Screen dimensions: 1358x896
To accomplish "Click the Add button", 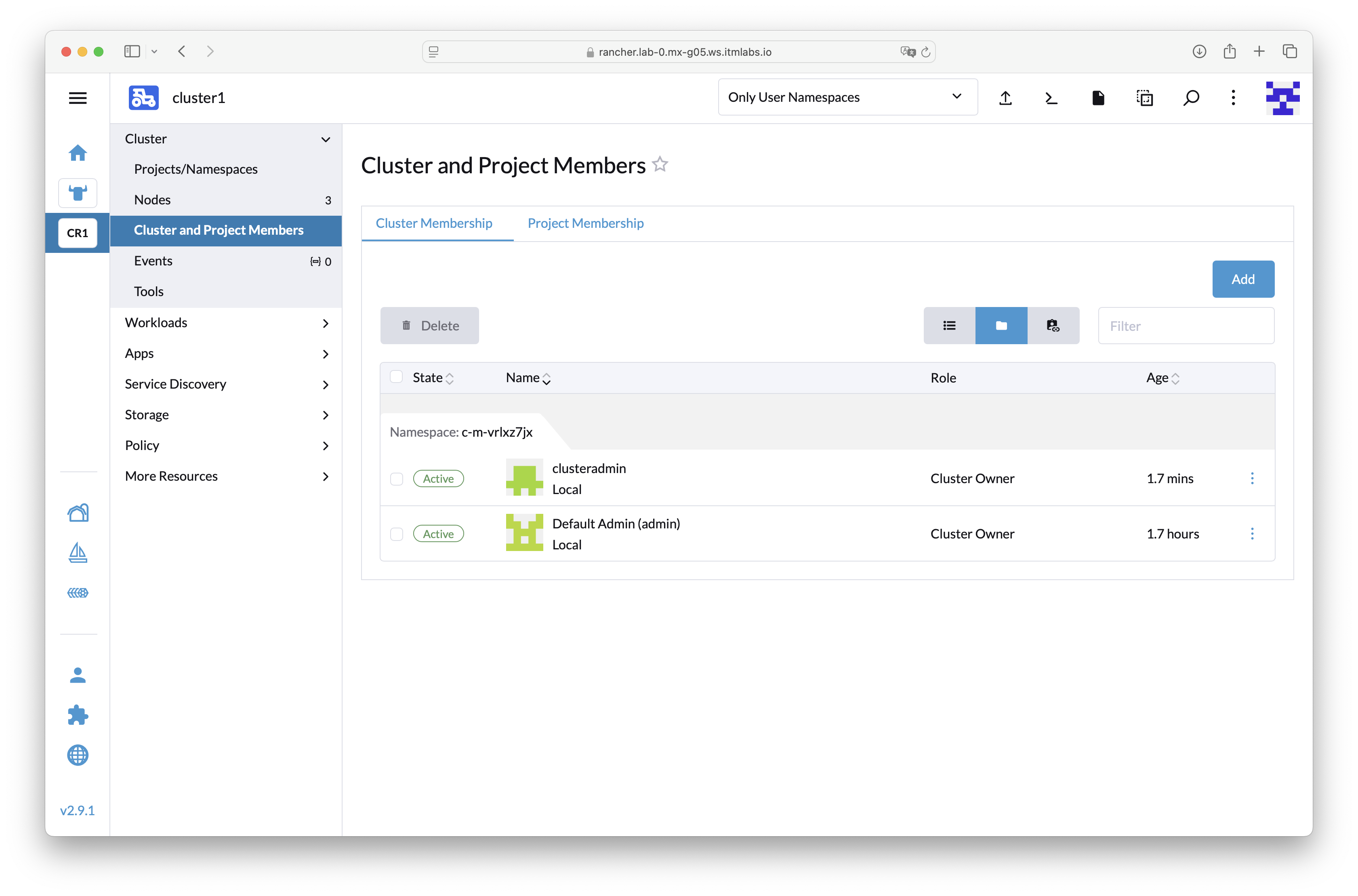I will (1242, 280).
